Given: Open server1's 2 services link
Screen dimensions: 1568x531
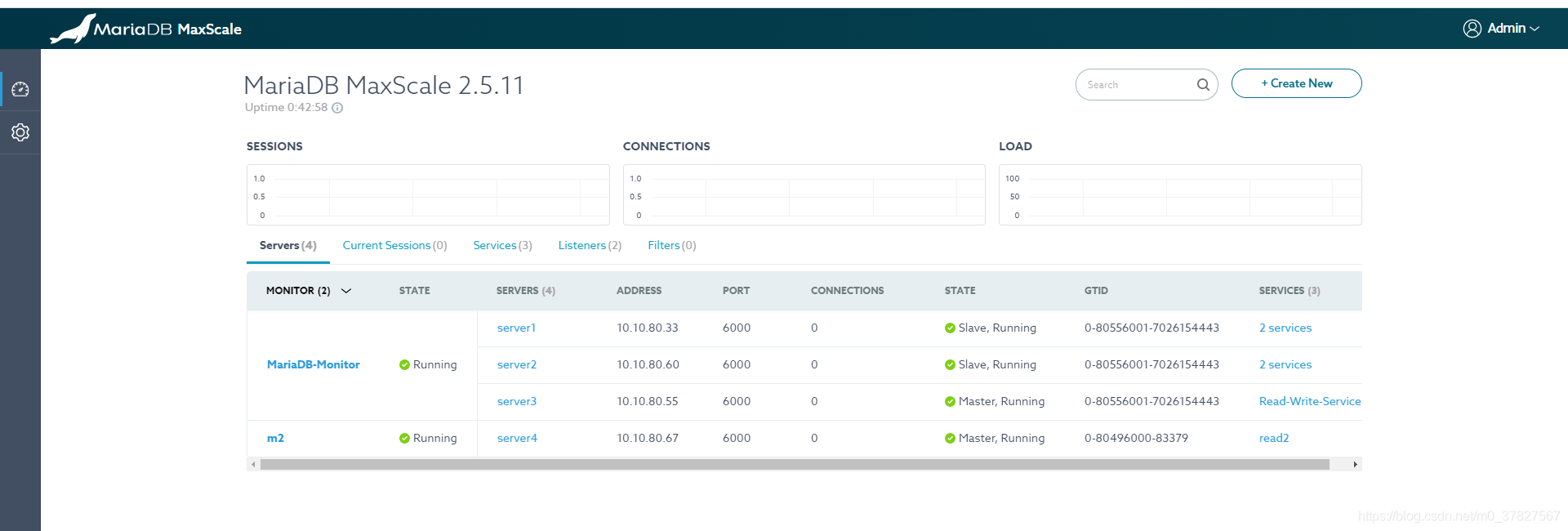Looking at the screenshot, I should click(1285, 328).
